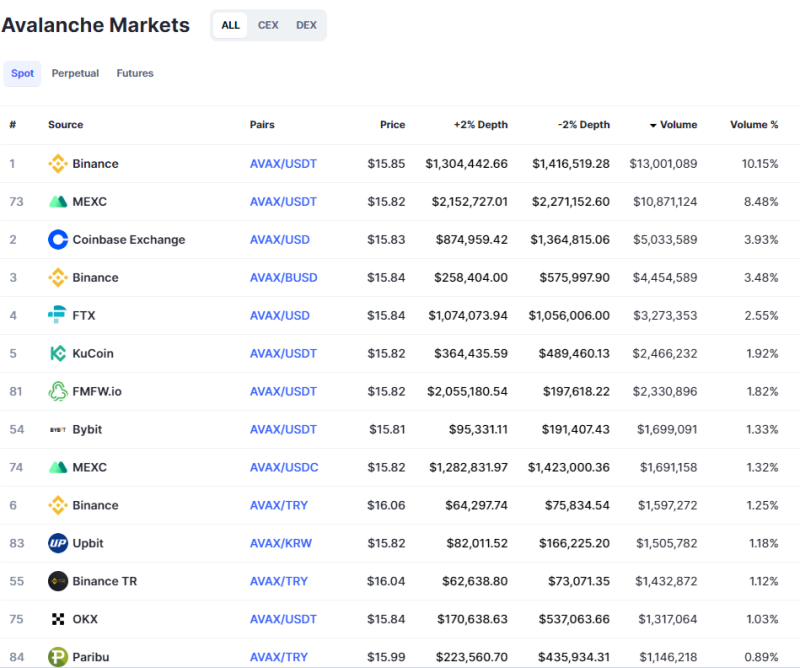Sort by the Volume column header
Screen dimensions: 800x668
pyautogui.click(x=678, y=125)
